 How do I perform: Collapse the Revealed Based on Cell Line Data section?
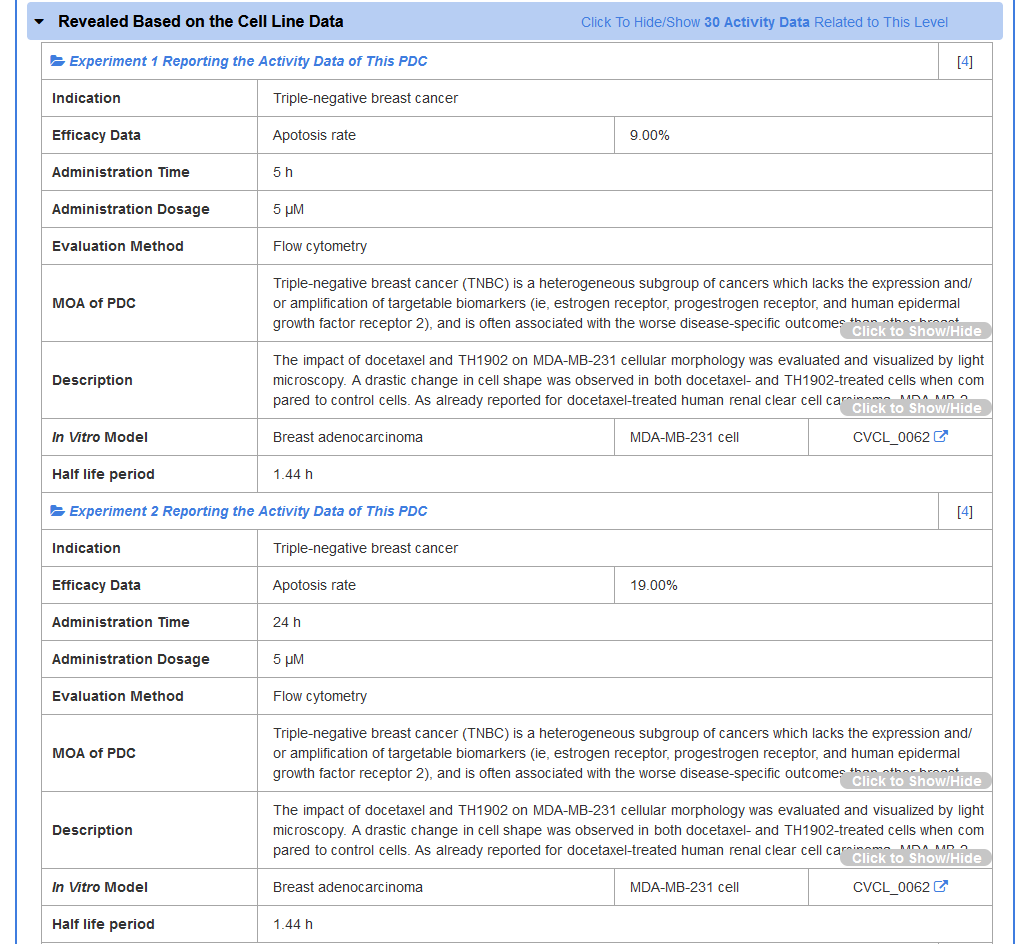click(39, 21)
